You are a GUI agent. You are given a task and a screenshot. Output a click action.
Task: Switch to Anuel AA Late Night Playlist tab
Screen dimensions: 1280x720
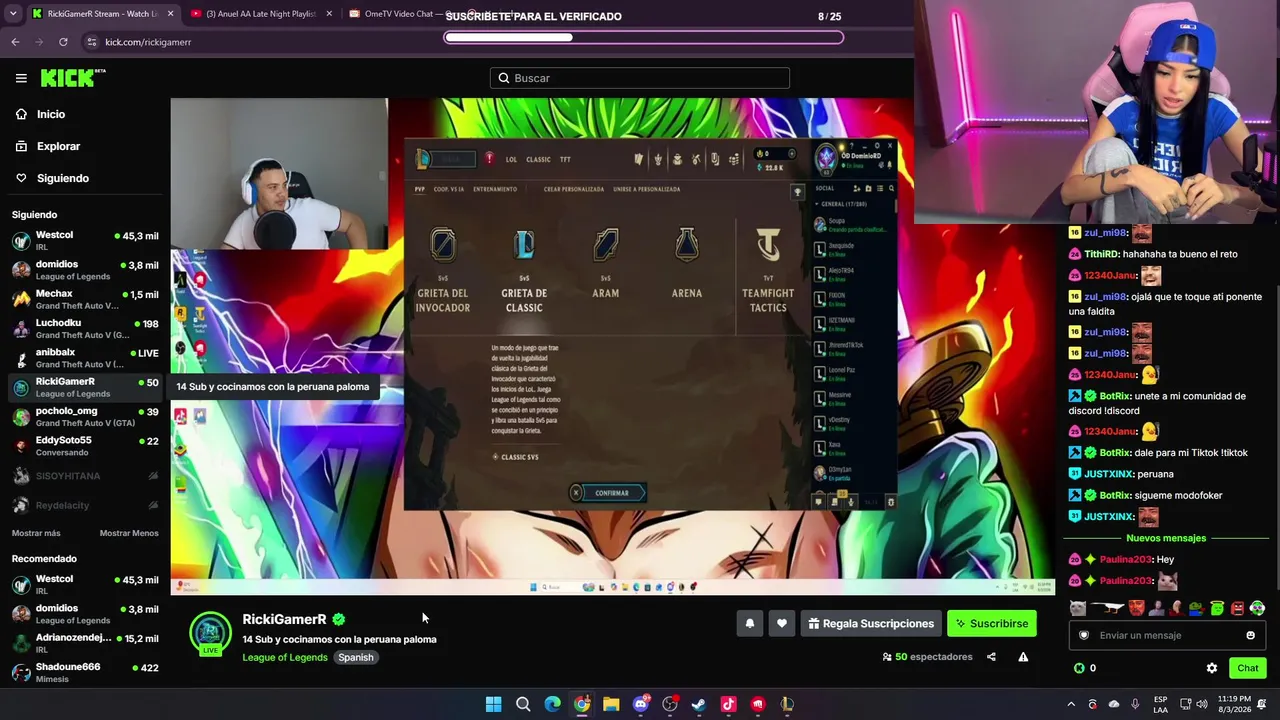coord(261,14)
